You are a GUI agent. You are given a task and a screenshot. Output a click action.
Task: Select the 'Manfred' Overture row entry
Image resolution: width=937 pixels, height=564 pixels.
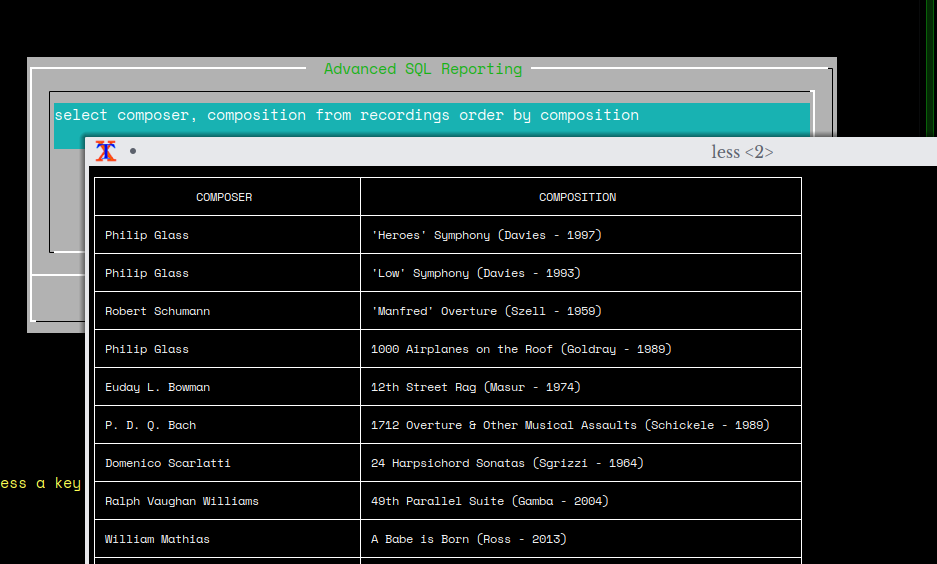(486, 311)
